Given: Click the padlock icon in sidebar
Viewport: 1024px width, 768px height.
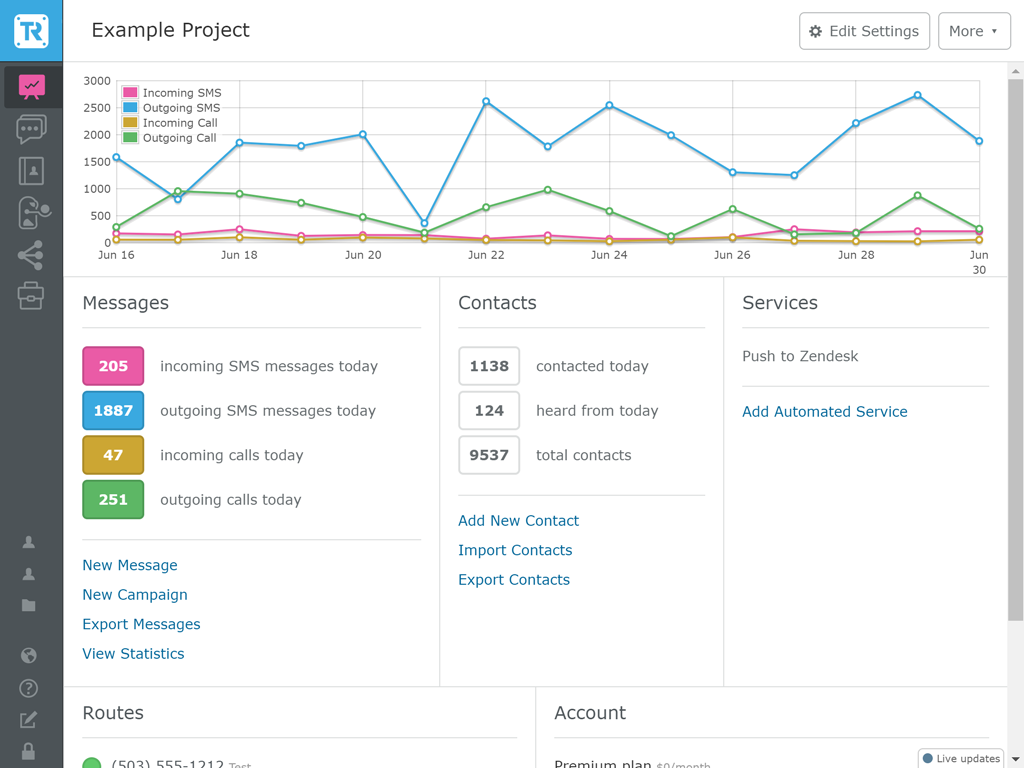Looking at the screenshot, I should (x=29, y=751).
